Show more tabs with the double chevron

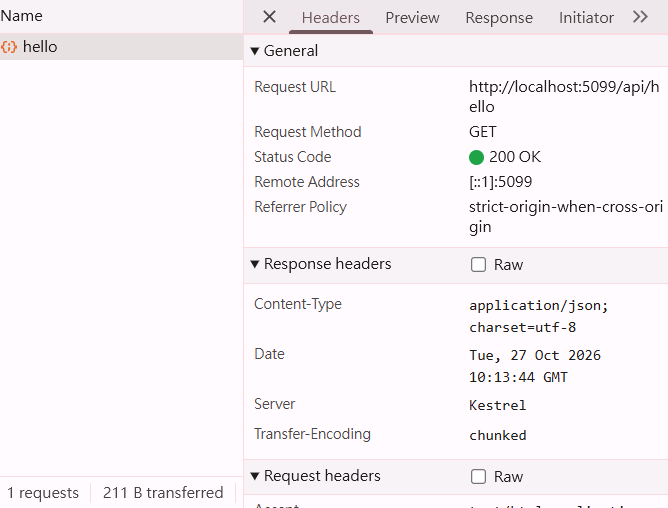pos(640,17)
